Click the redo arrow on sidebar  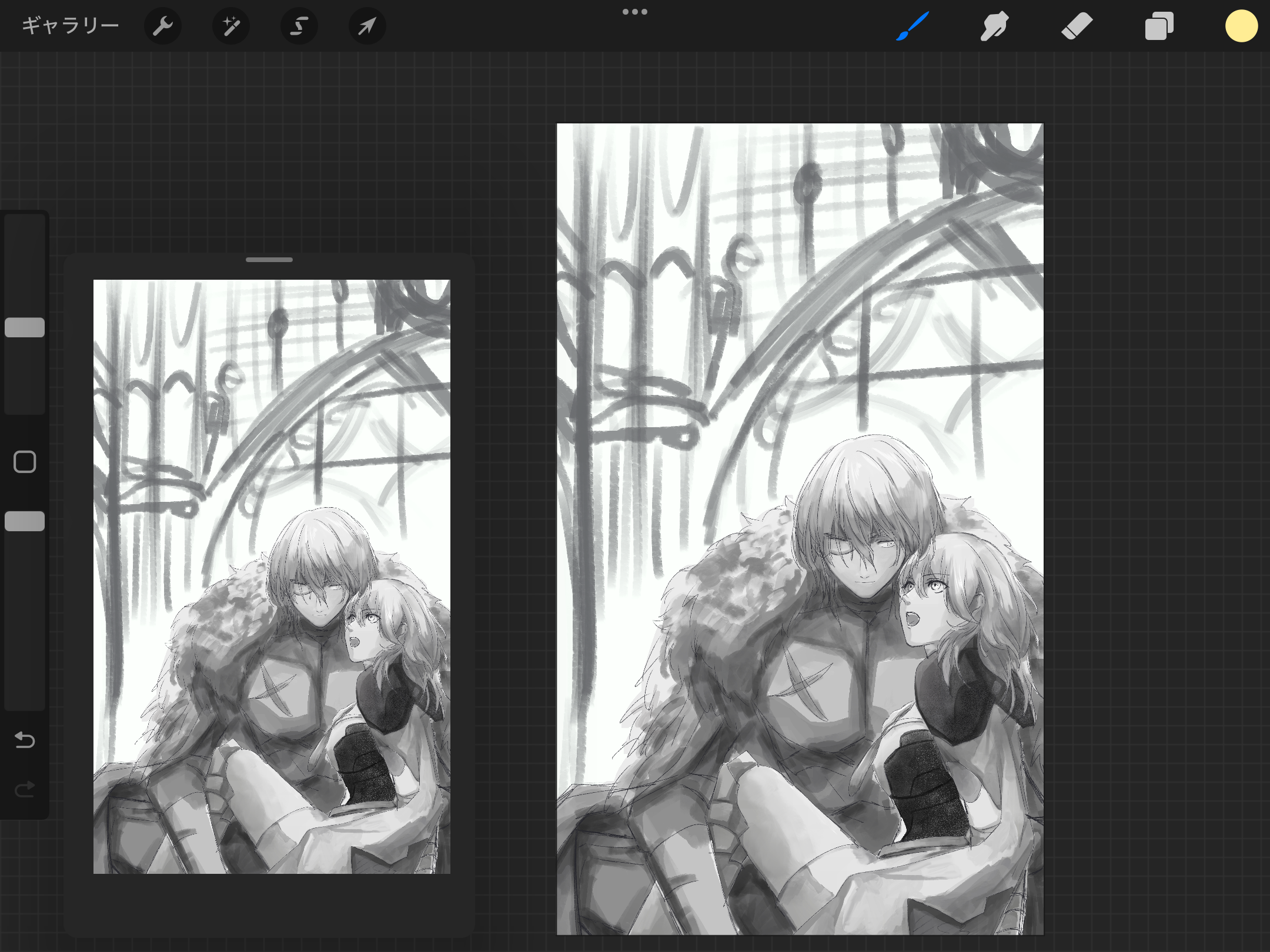25,789
